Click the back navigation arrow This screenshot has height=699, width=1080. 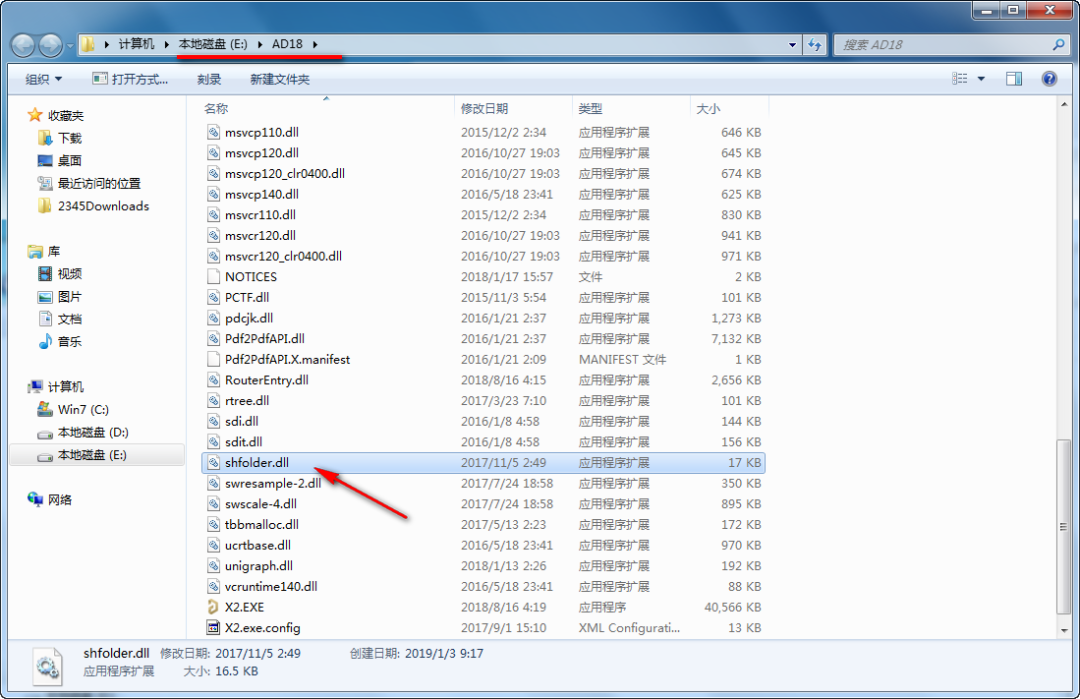(22, 45)
